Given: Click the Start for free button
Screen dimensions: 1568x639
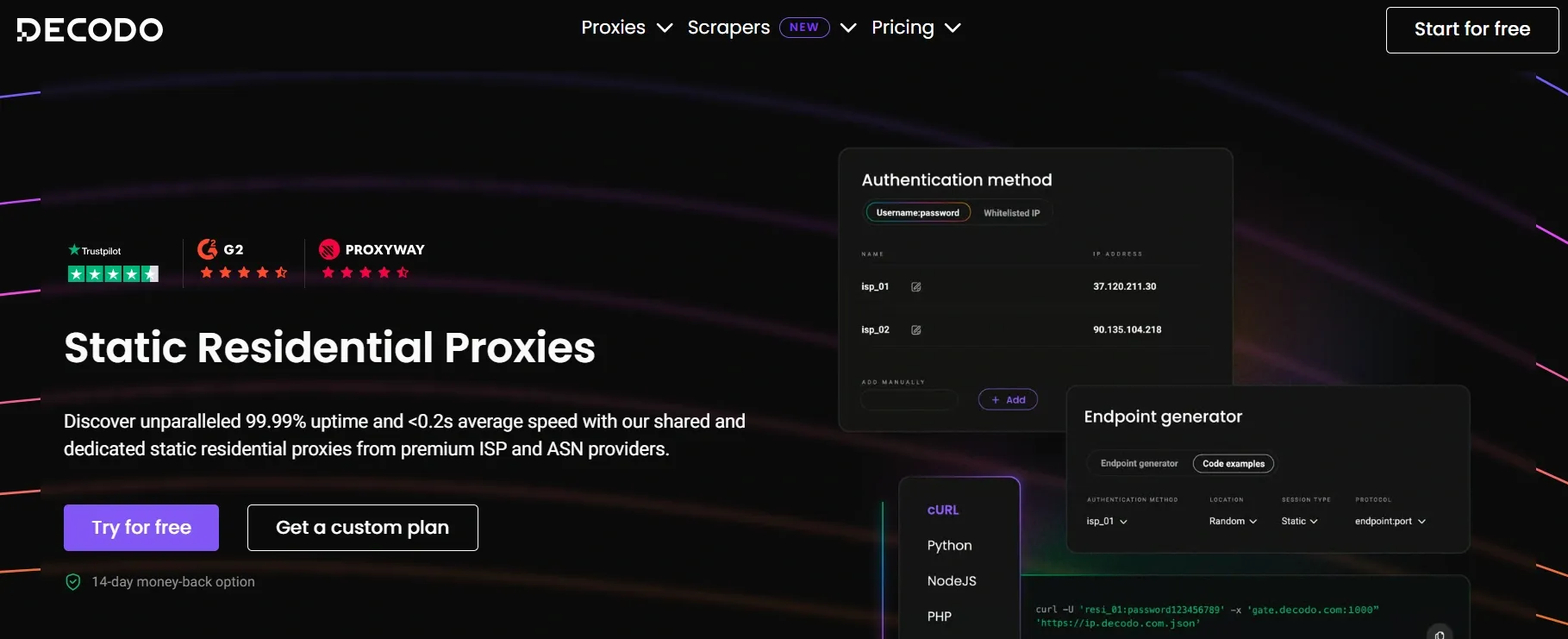Looking at the screenshot, I should pyautogui.click(x=1472, y=29).
